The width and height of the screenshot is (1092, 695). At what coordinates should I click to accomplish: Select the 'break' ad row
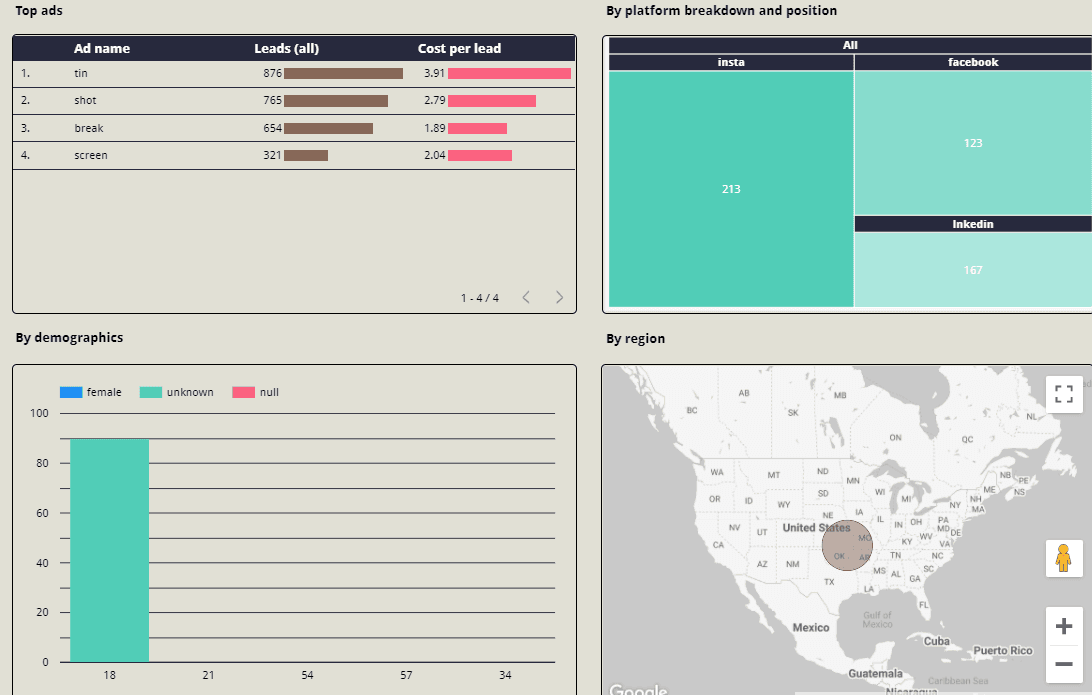click(294, 128)
